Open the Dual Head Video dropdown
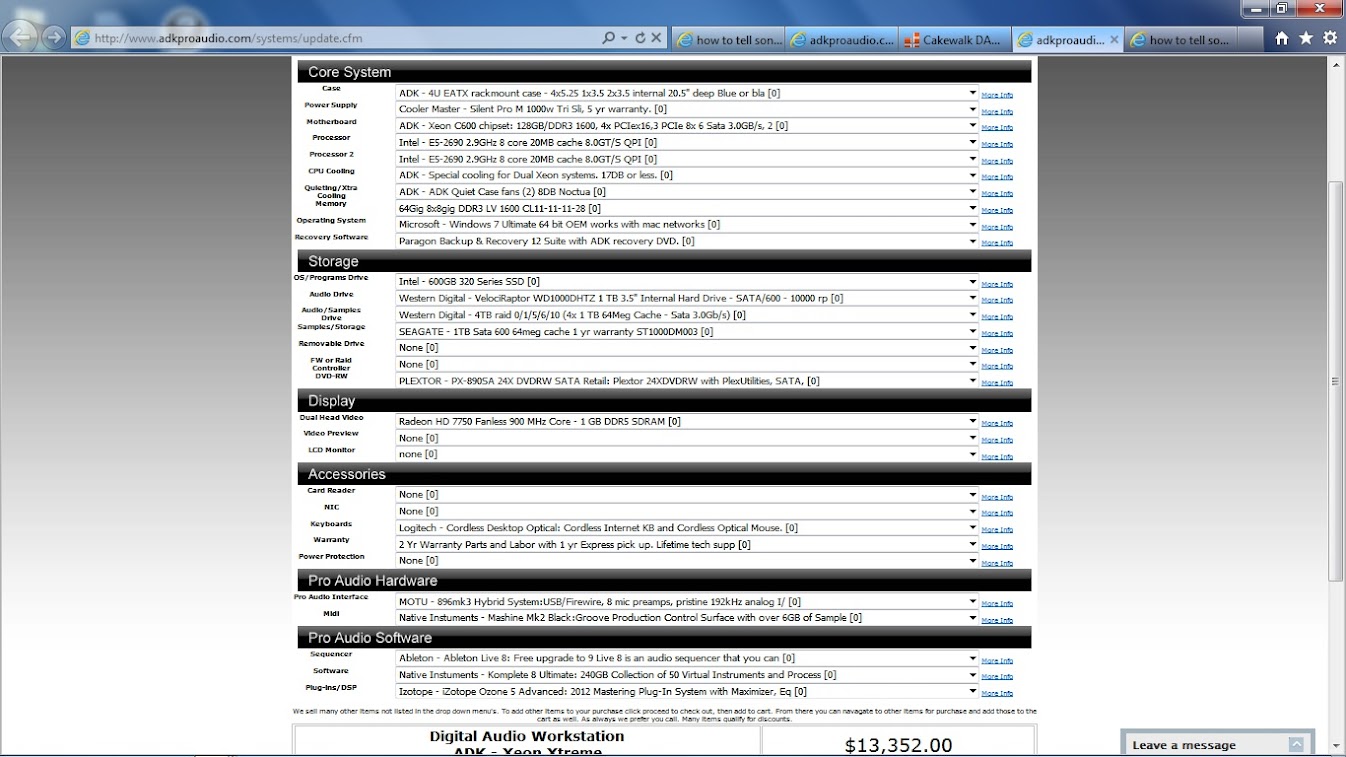1346x757 pixels. click(686, 421)
